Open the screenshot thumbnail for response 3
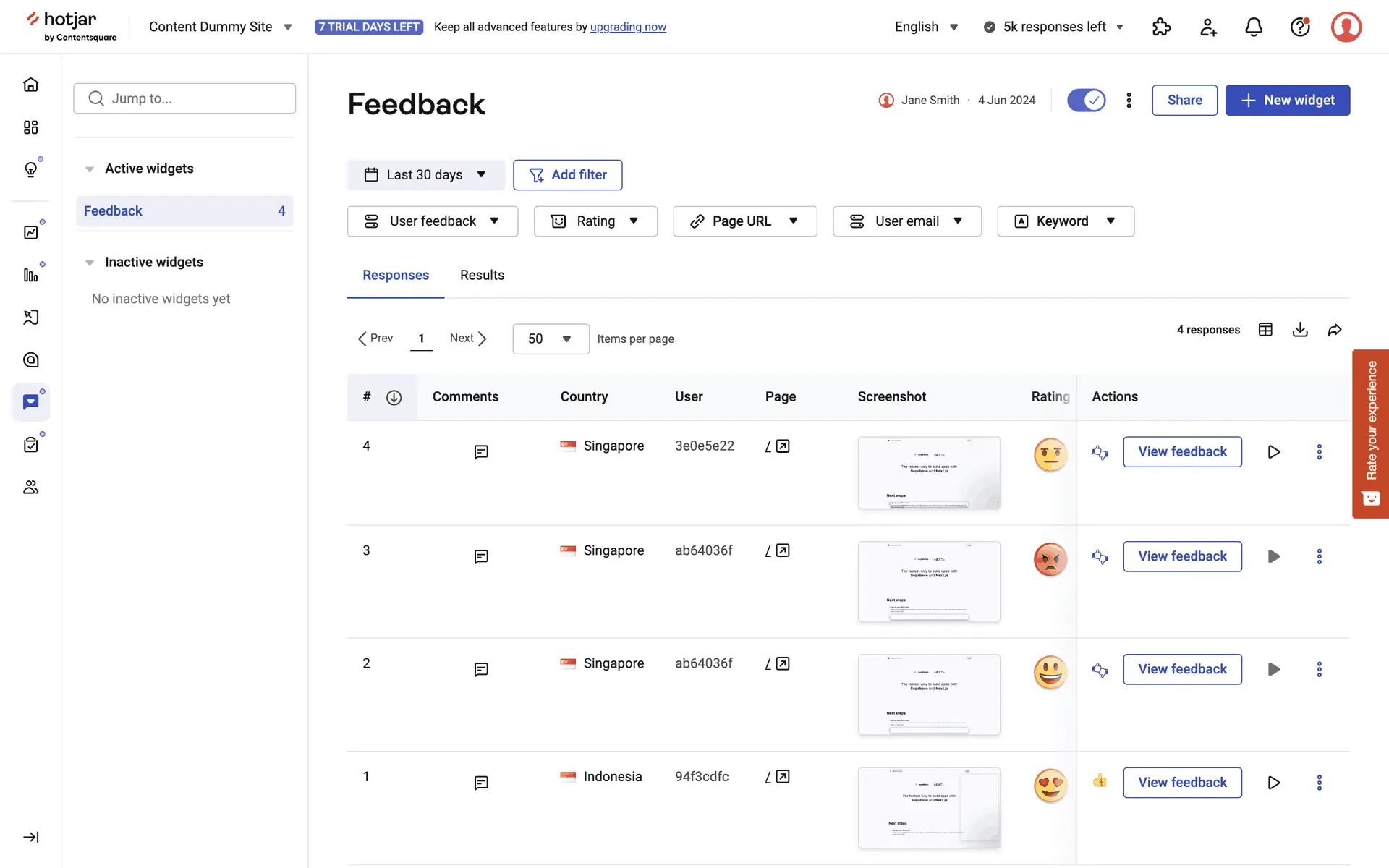This screenshot has height=868, width=1389. click(x=929, y=581)
